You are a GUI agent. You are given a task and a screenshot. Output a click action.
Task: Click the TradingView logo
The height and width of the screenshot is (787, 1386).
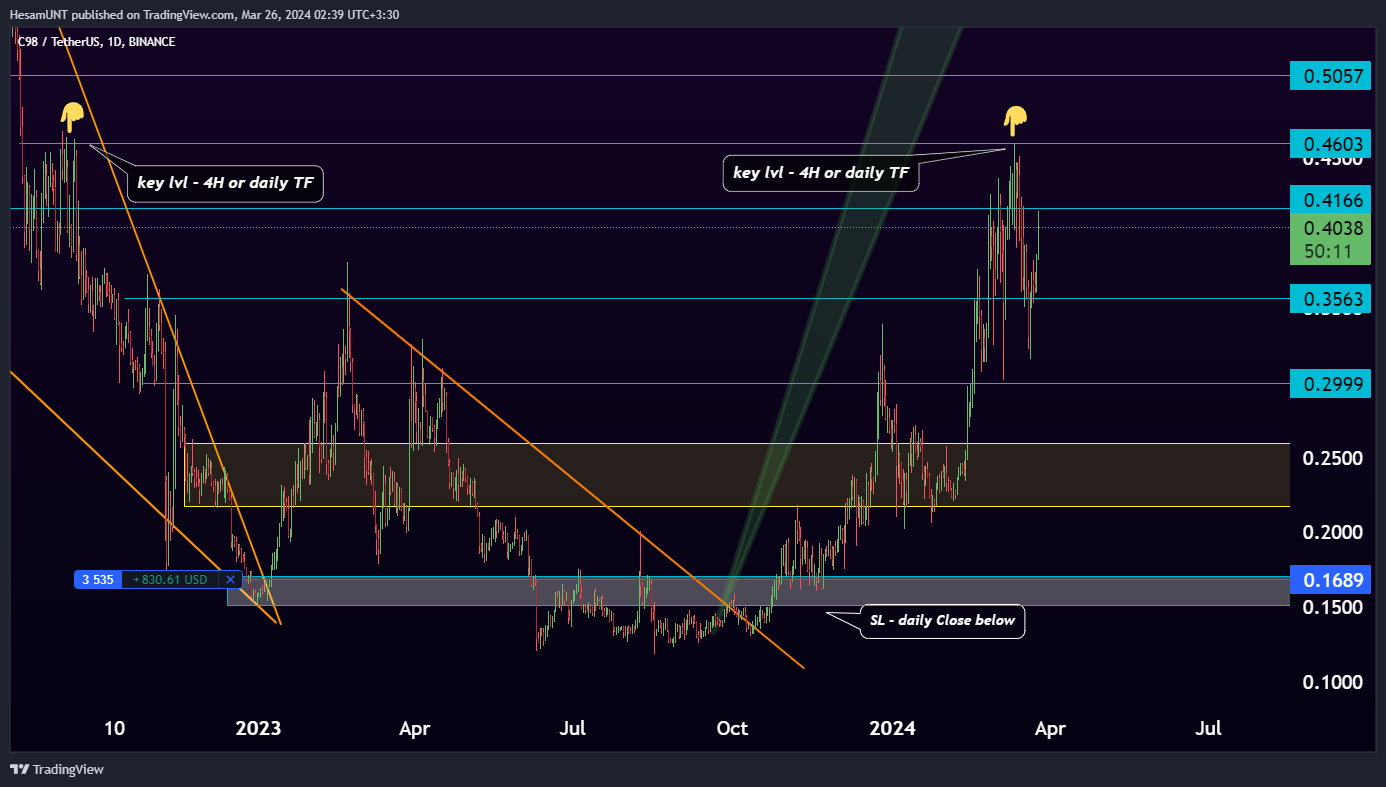pyautogui.click(x=56, y=769)
